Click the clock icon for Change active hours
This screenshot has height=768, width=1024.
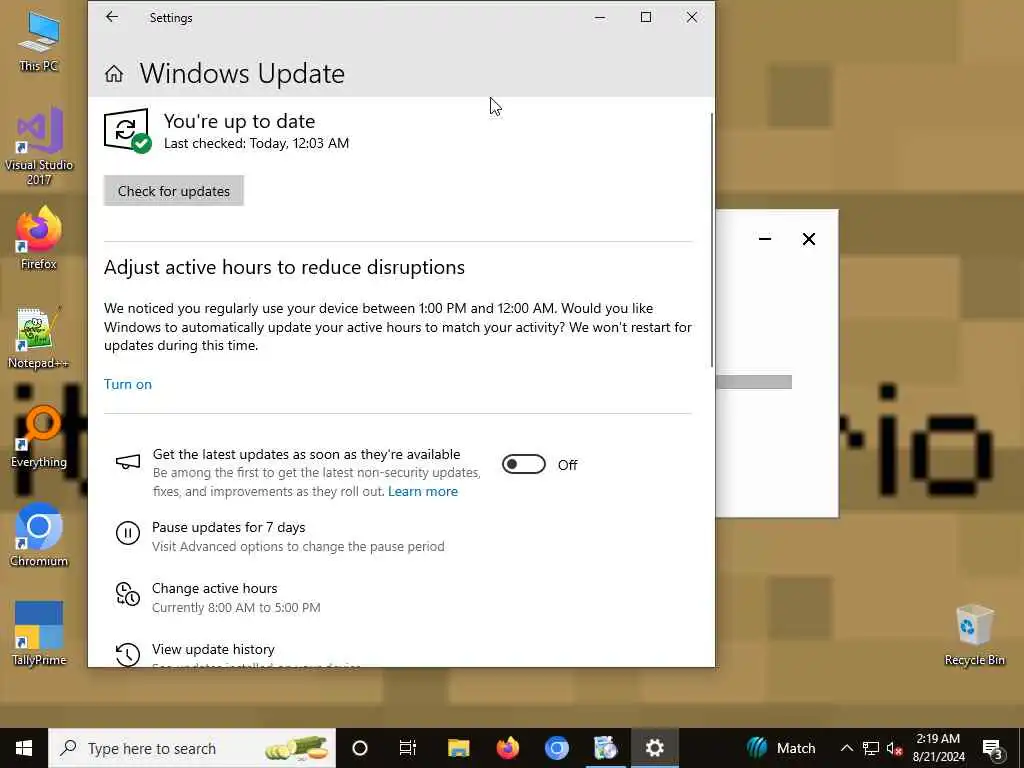[x=127, y=594]
